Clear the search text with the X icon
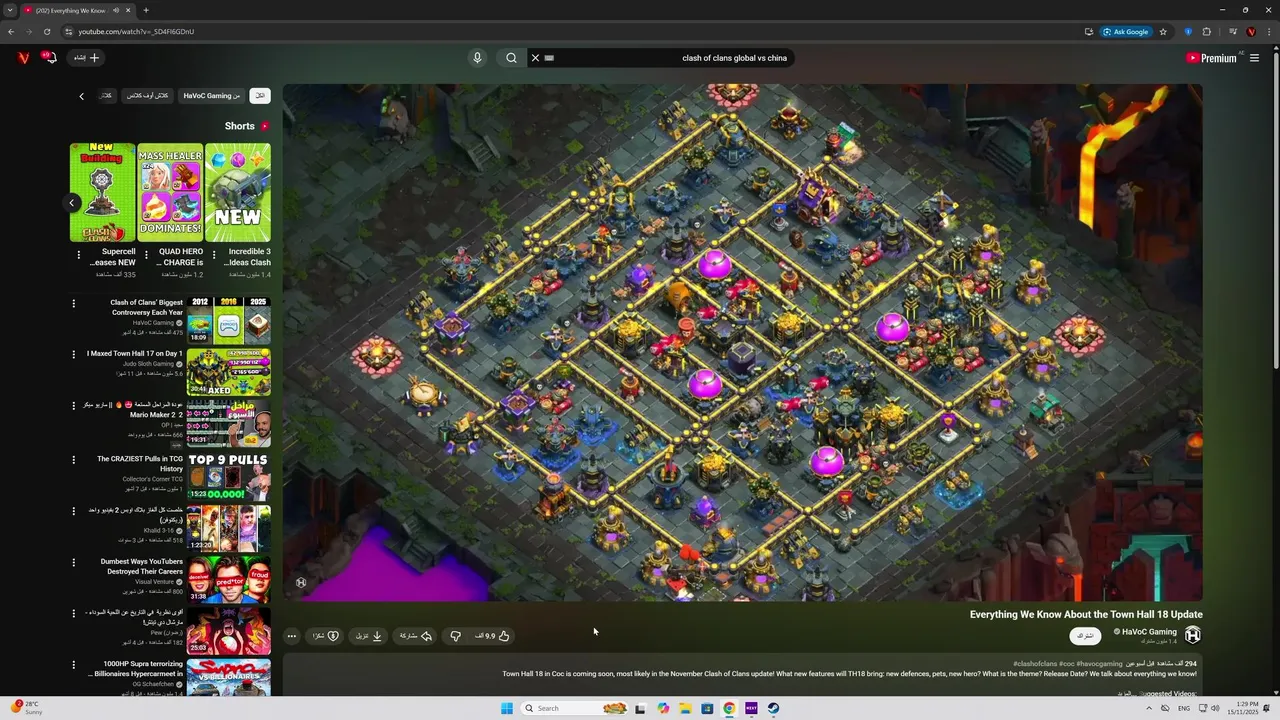 click(x=535, y=58)
